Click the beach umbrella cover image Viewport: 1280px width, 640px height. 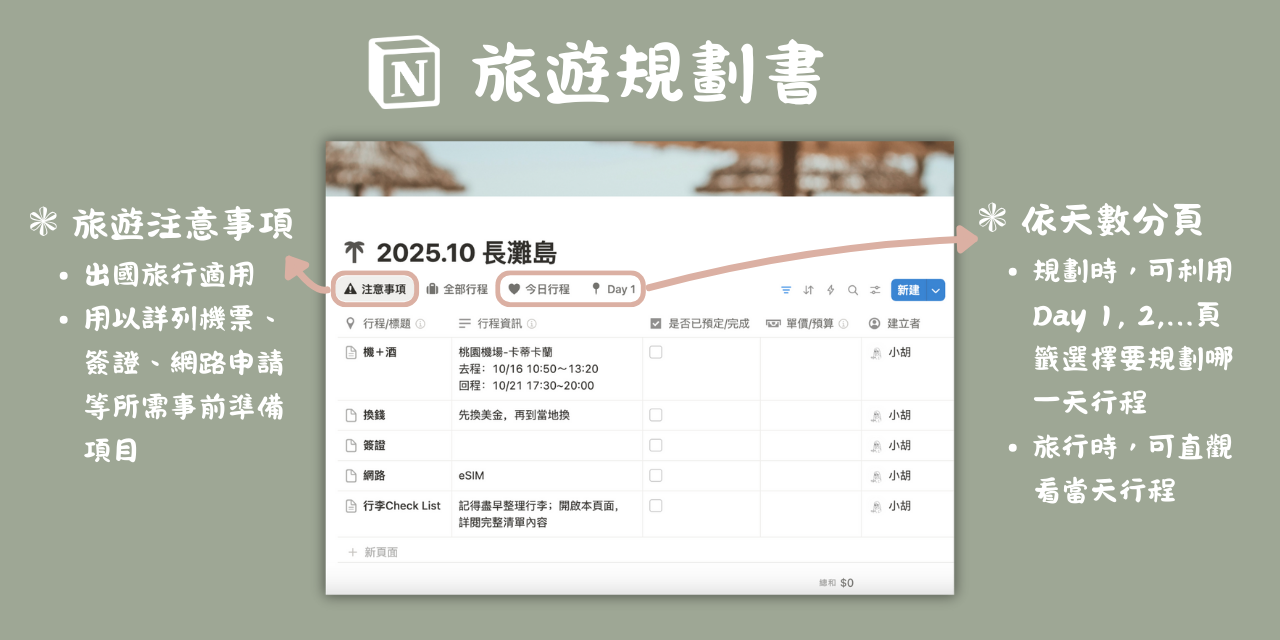click(640, 168)
